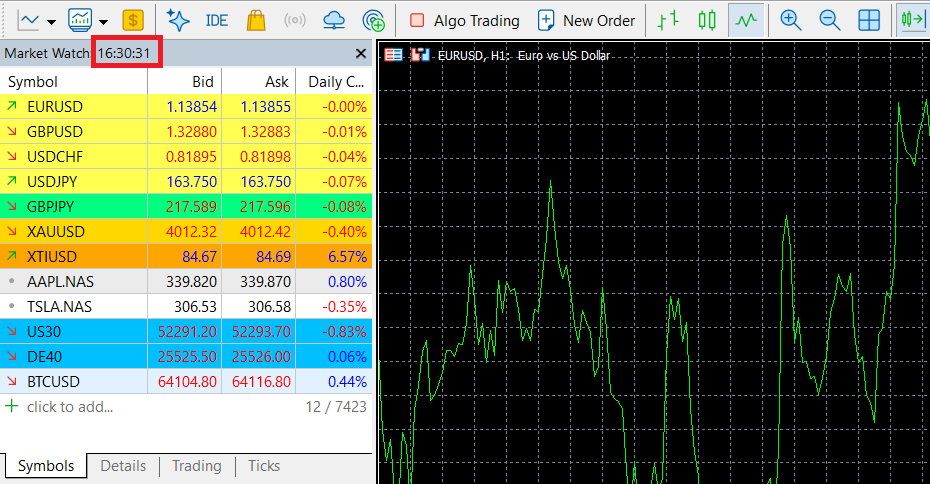Switch to the Details tab
This screenshot has width=930, height=484.
123,466
